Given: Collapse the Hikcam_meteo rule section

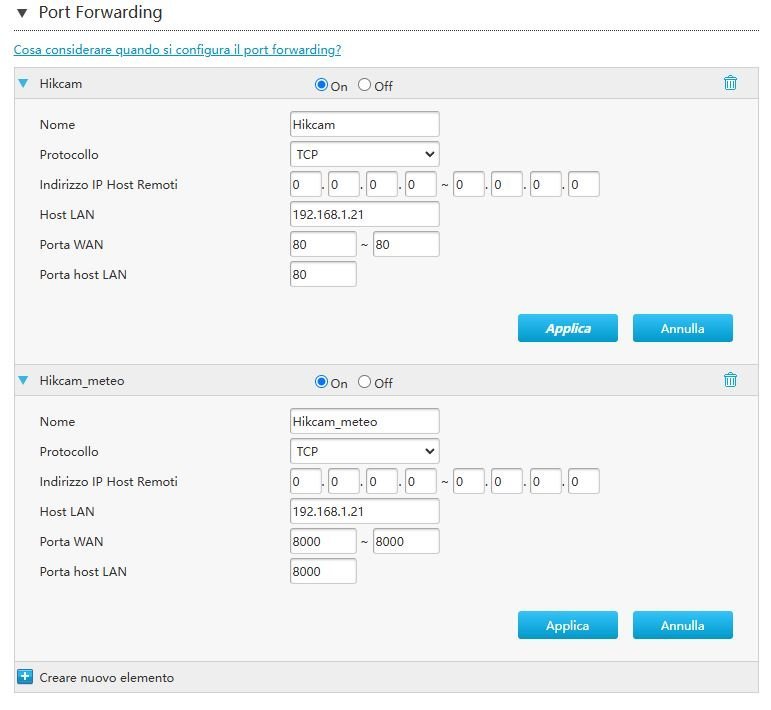Looking at the screenshot, I should tap(24, 381).
